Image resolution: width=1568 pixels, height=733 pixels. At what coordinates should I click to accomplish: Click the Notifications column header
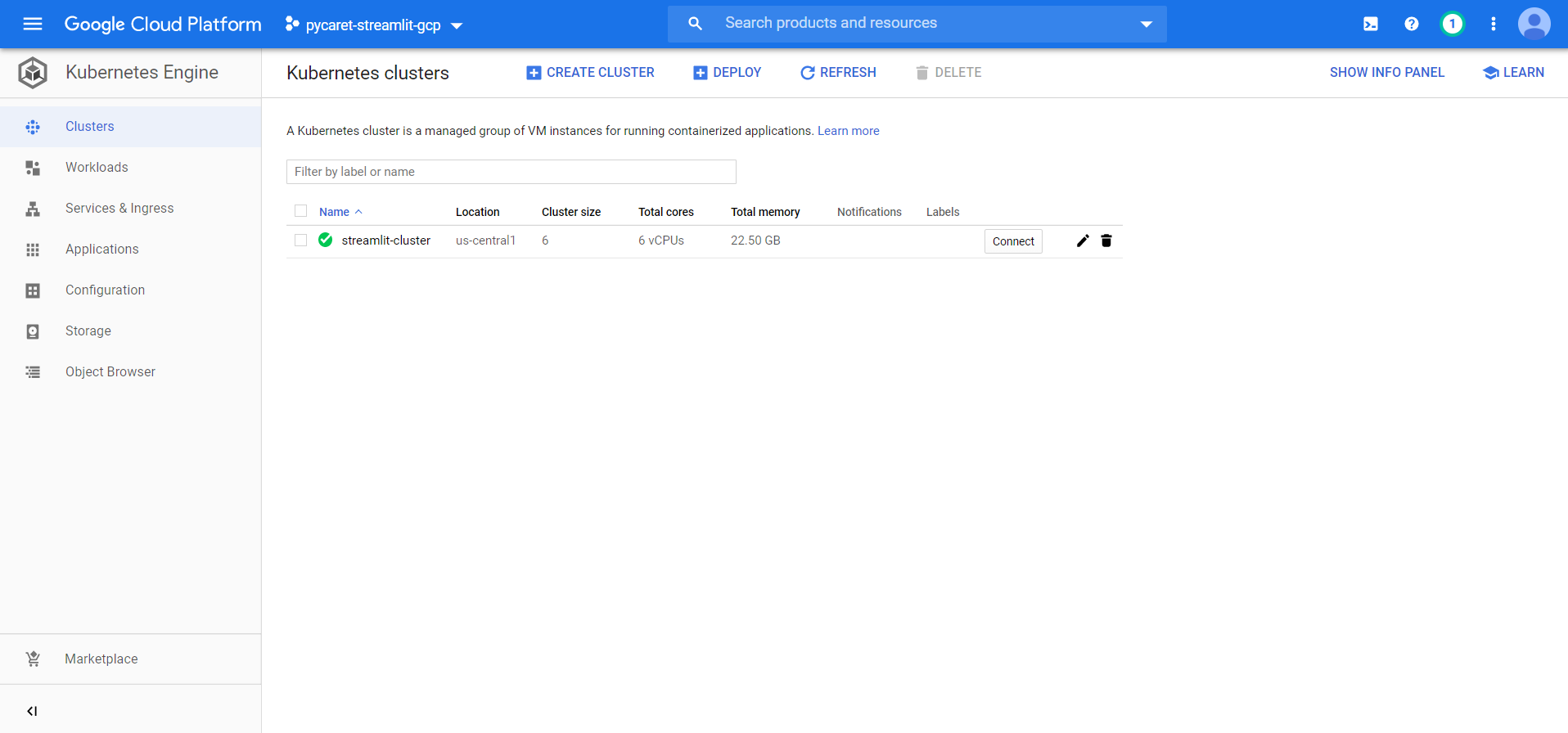tap(869, 212)
